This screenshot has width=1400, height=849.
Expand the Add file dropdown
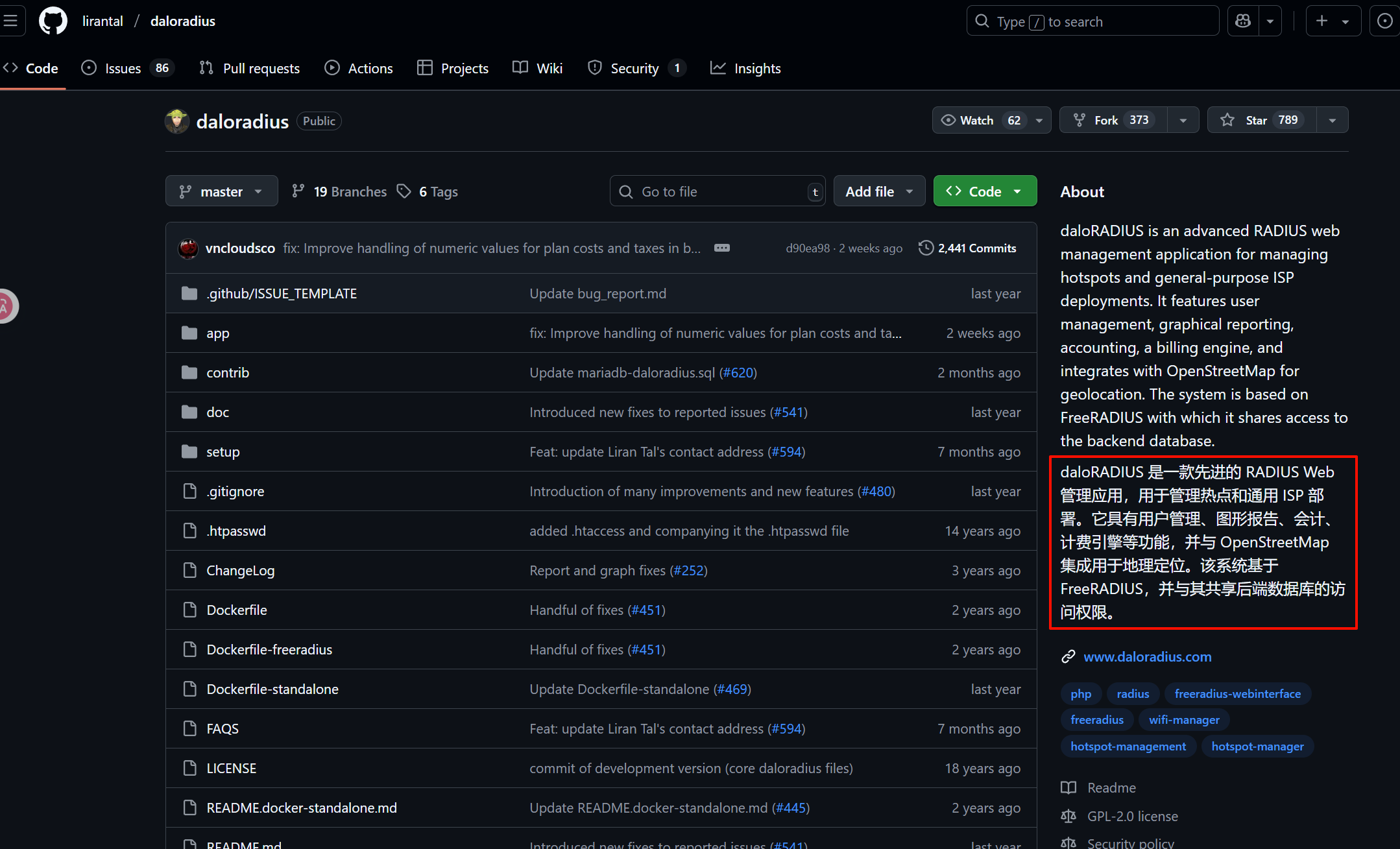(878, 191)
